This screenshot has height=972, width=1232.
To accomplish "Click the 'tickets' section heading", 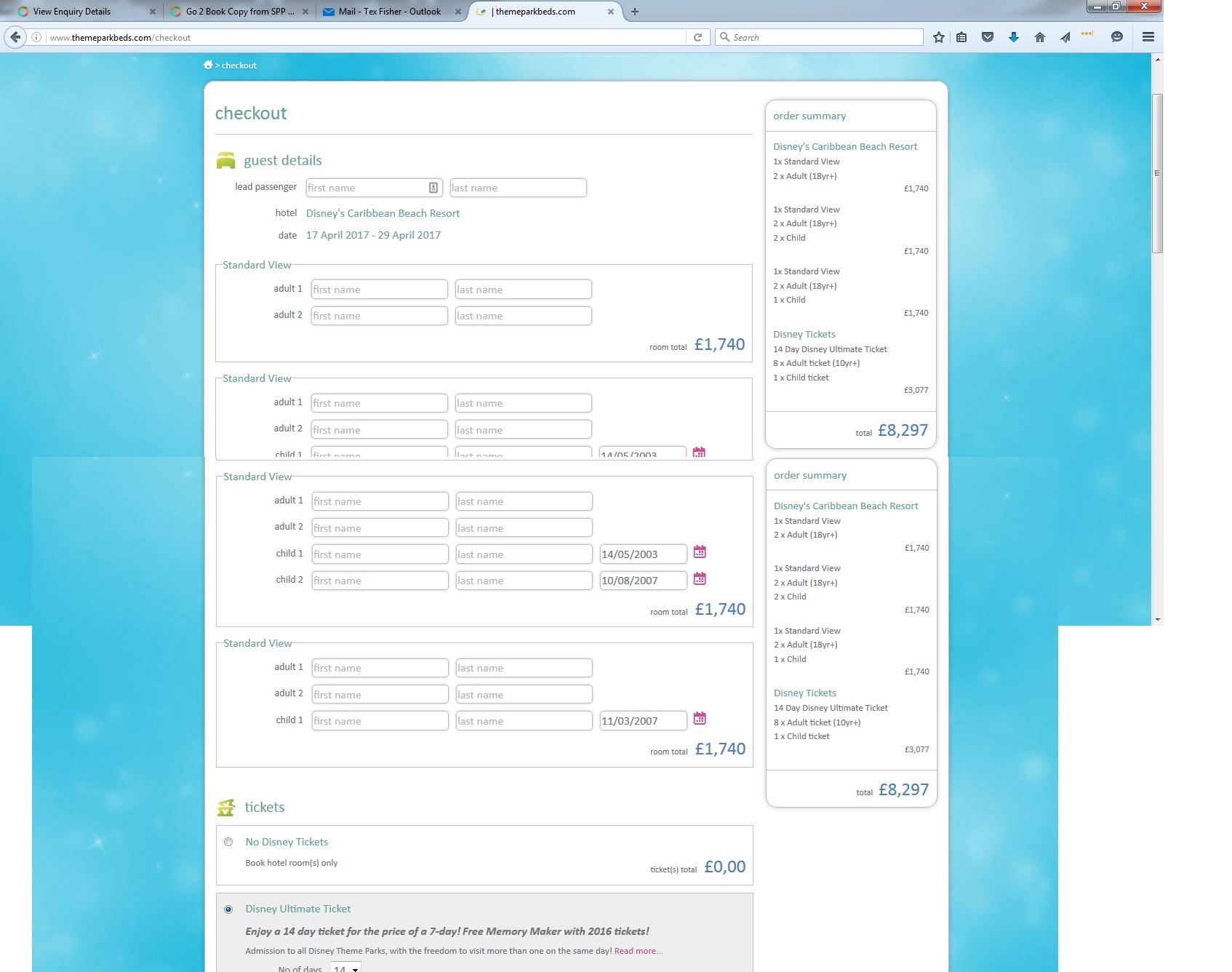I will click(265, 808).
